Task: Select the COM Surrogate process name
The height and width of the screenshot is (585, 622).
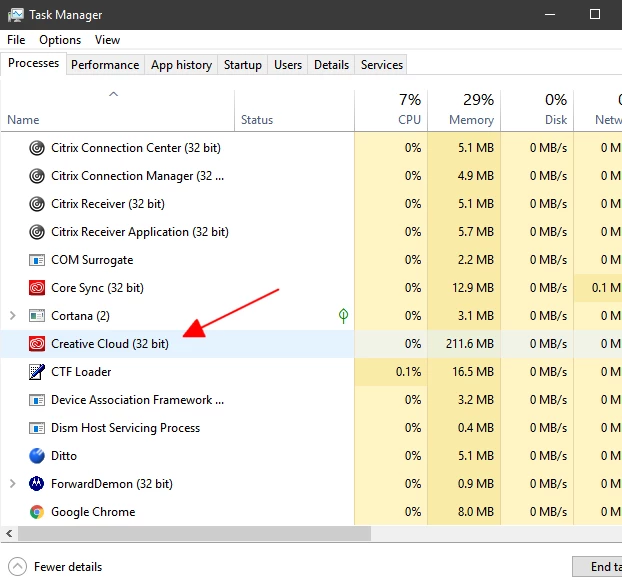Action: tap(92, 260)
